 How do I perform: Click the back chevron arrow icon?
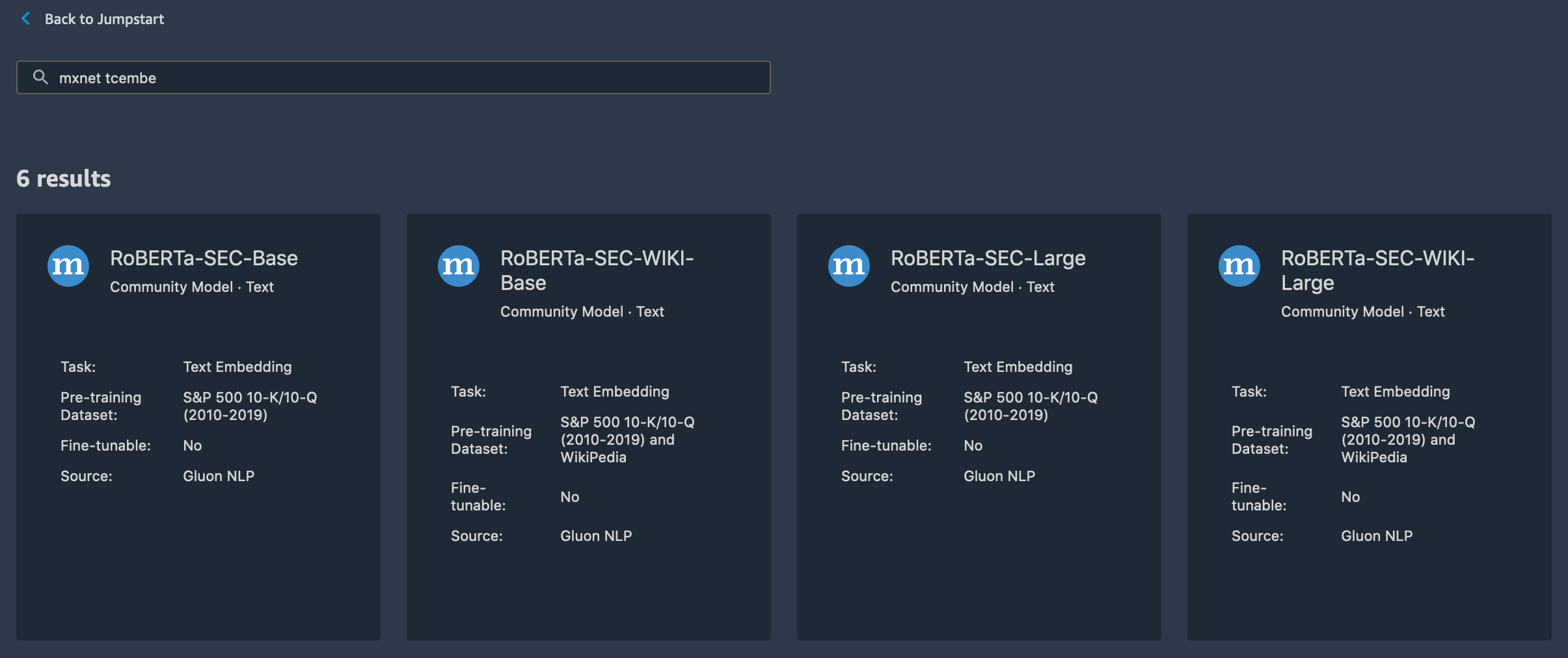point(26,19)
